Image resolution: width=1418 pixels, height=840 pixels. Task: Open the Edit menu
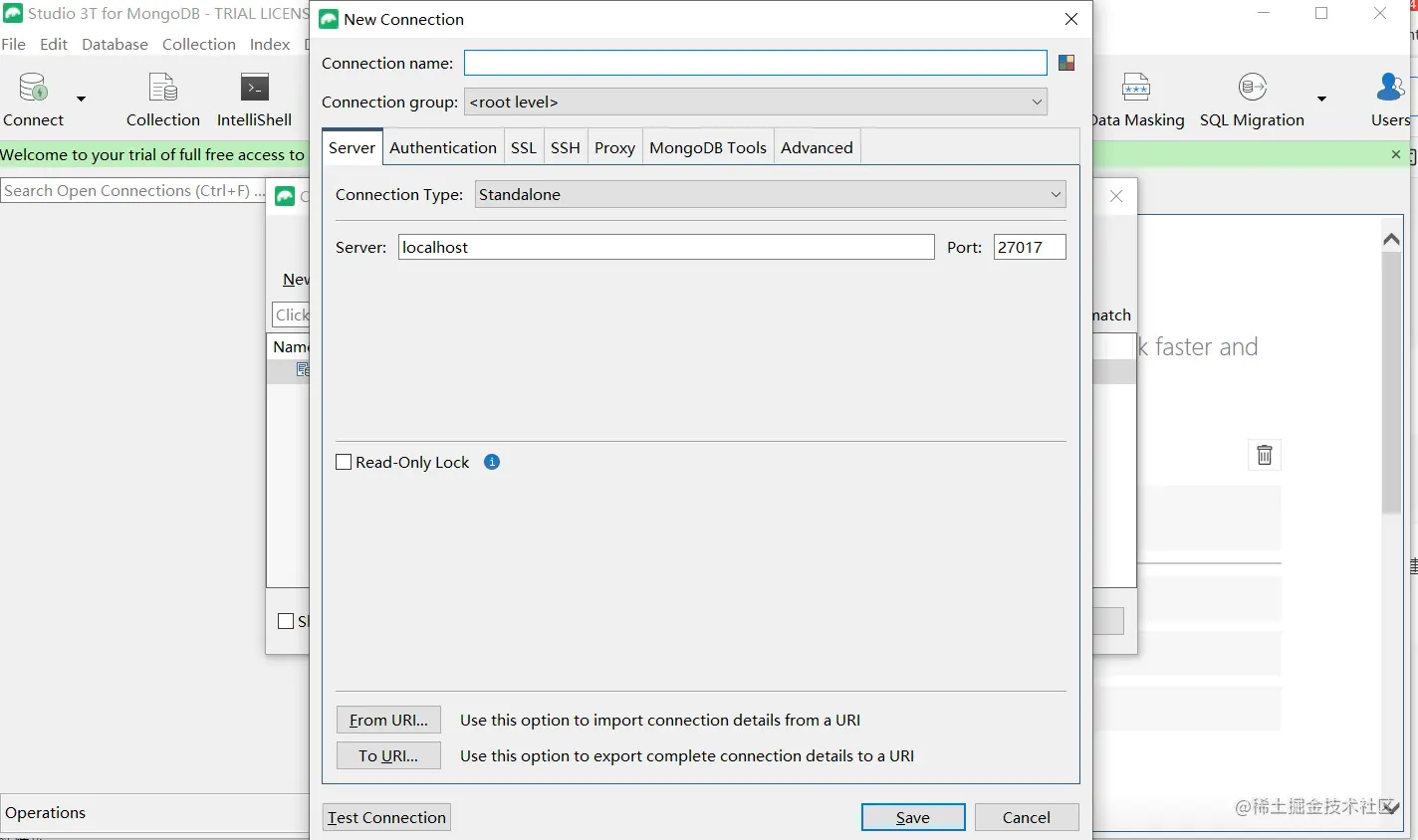54,44
